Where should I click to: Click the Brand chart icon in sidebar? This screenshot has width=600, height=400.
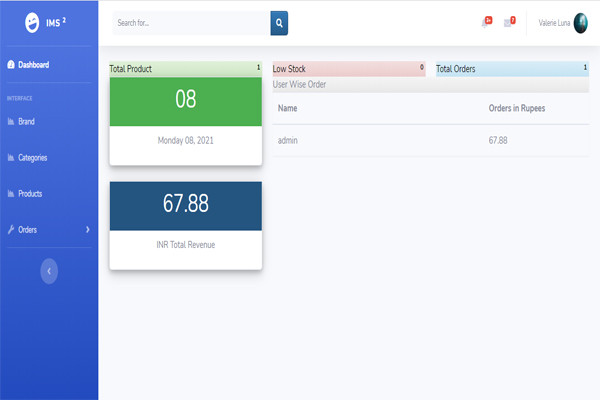11,122
